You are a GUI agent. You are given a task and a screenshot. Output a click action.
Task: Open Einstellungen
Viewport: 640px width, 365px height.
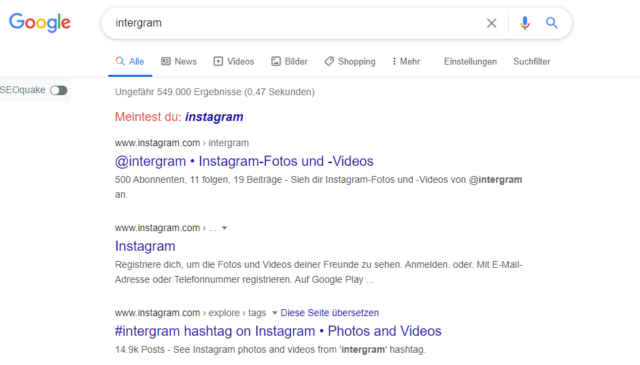click(x=470, y=62)
